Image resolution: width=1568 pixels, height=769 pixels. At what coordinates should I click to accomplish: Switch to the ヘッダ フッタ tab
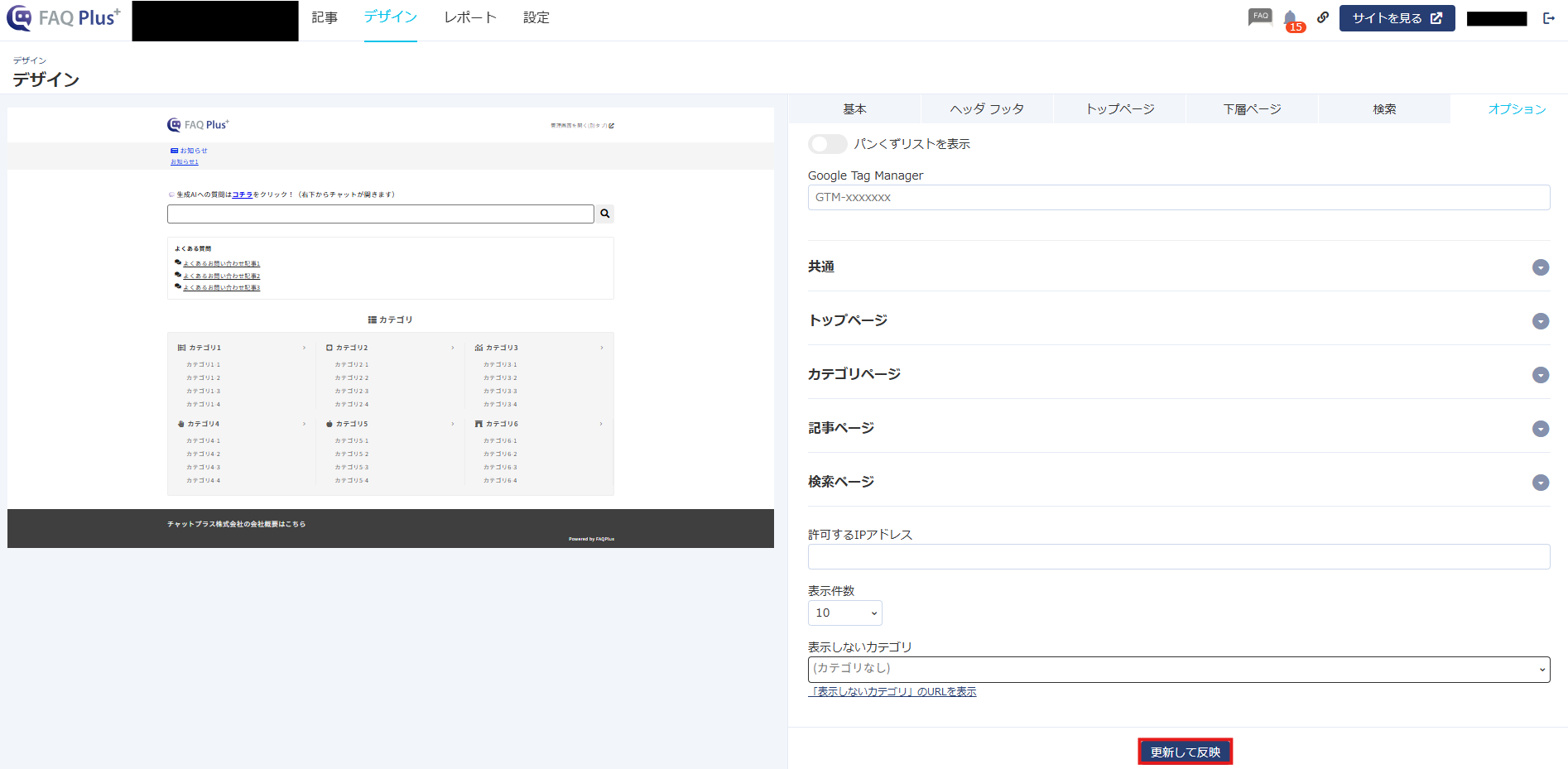pos(987,109)
